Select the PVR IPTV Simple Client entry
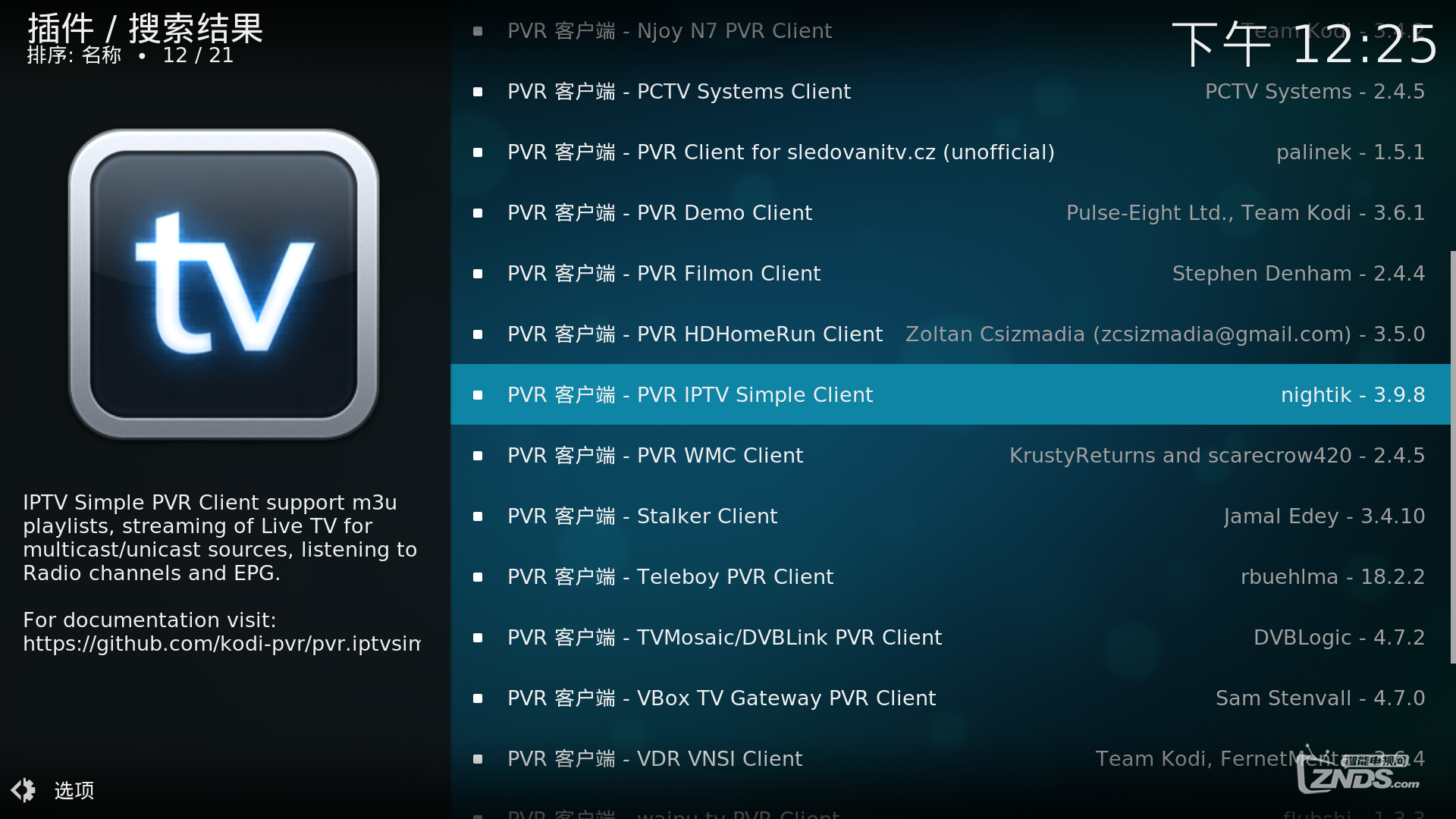The height and width of the screenshot is (819, 1456). 950,394
